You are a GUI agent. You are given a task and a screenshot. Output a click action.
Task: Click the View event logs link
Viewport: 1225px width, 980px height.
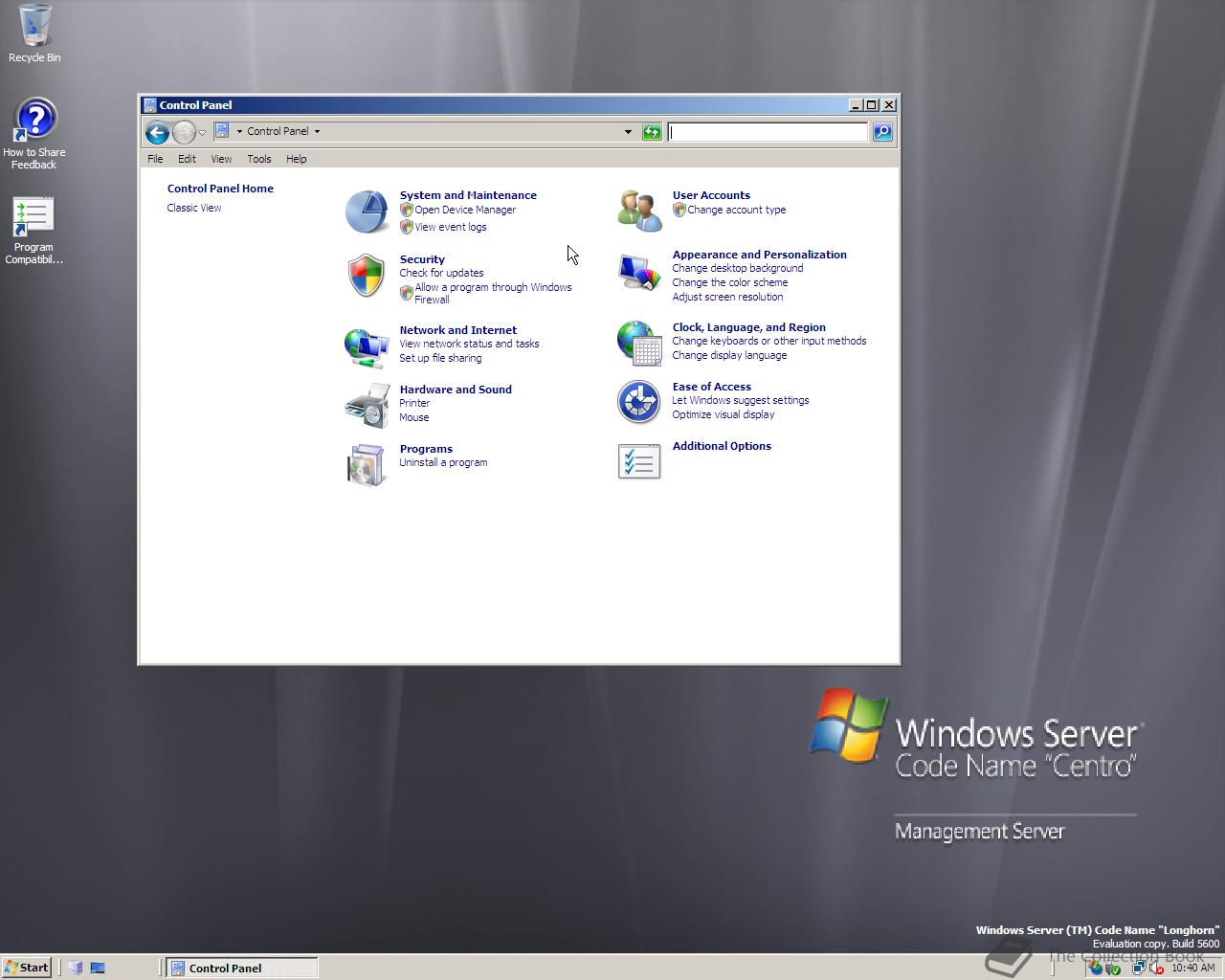(x=451, y=227)
